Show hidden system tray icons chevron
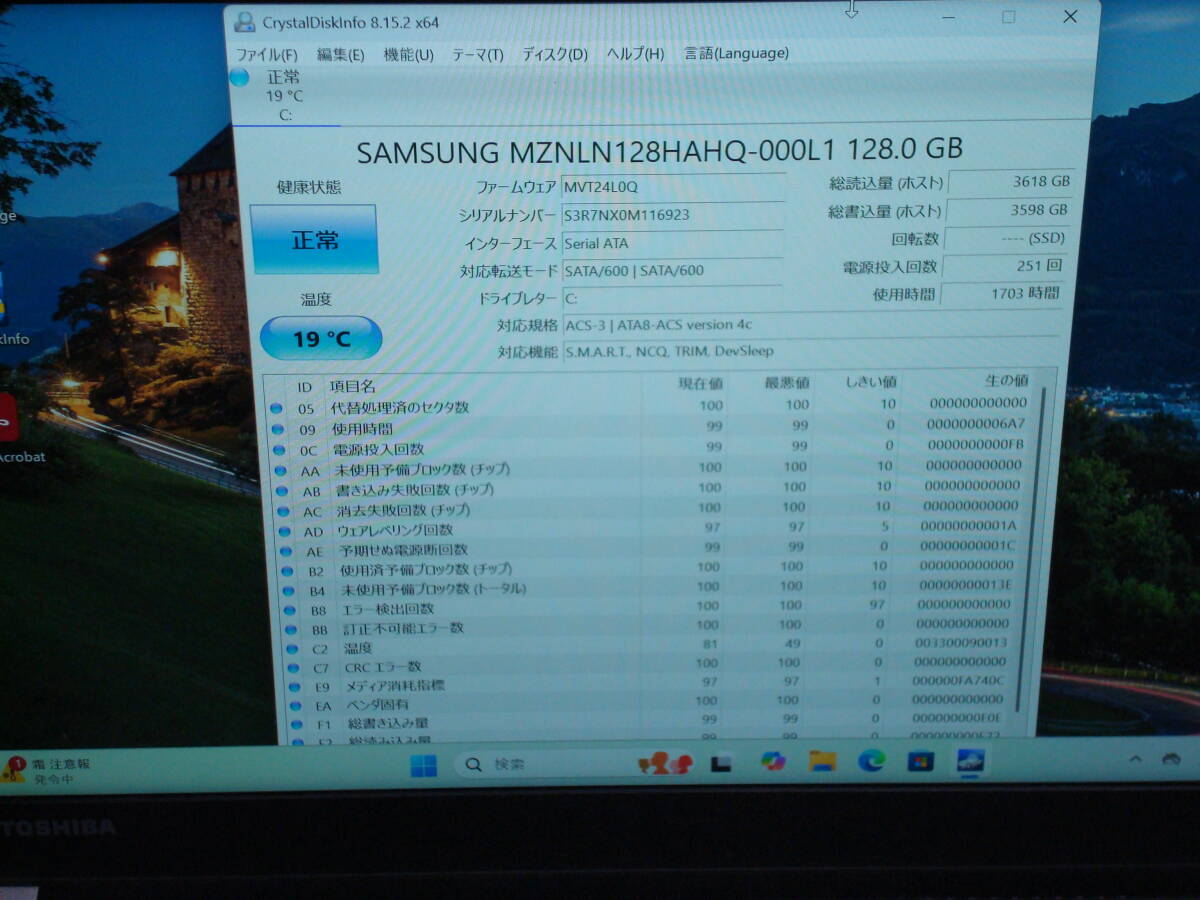 pos(1136,760)
